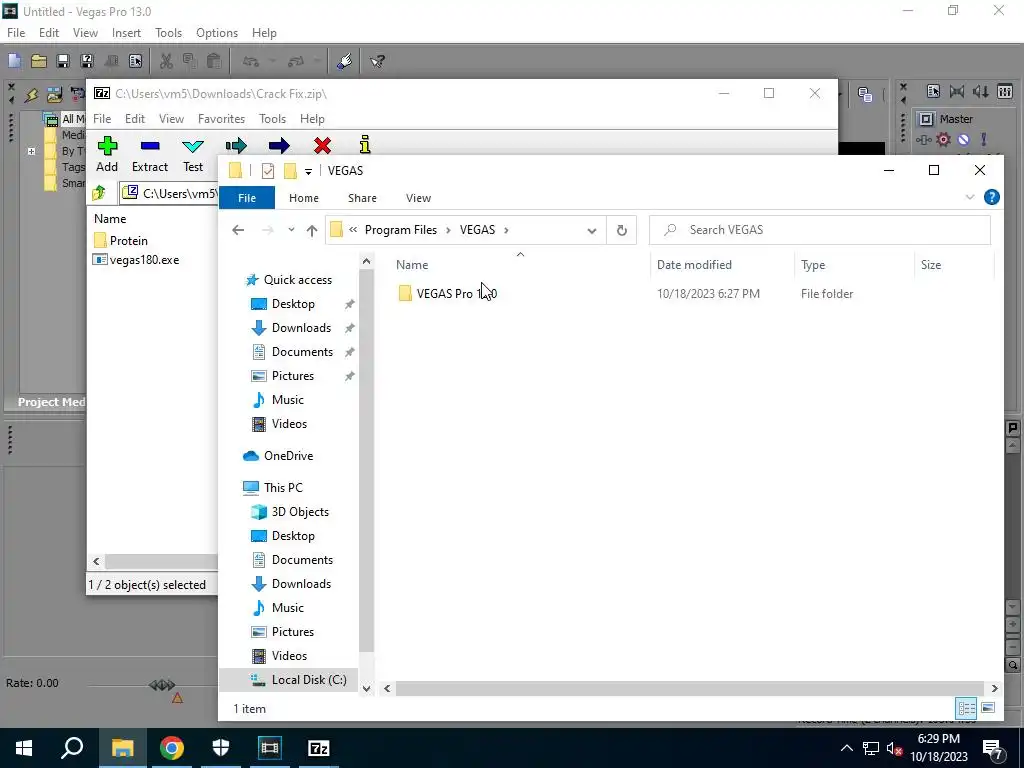Click the Copy arrow icon in 7-Zip
This screenshot has height=768, width=1024.
pyautogui.click(x=236, y=145)
